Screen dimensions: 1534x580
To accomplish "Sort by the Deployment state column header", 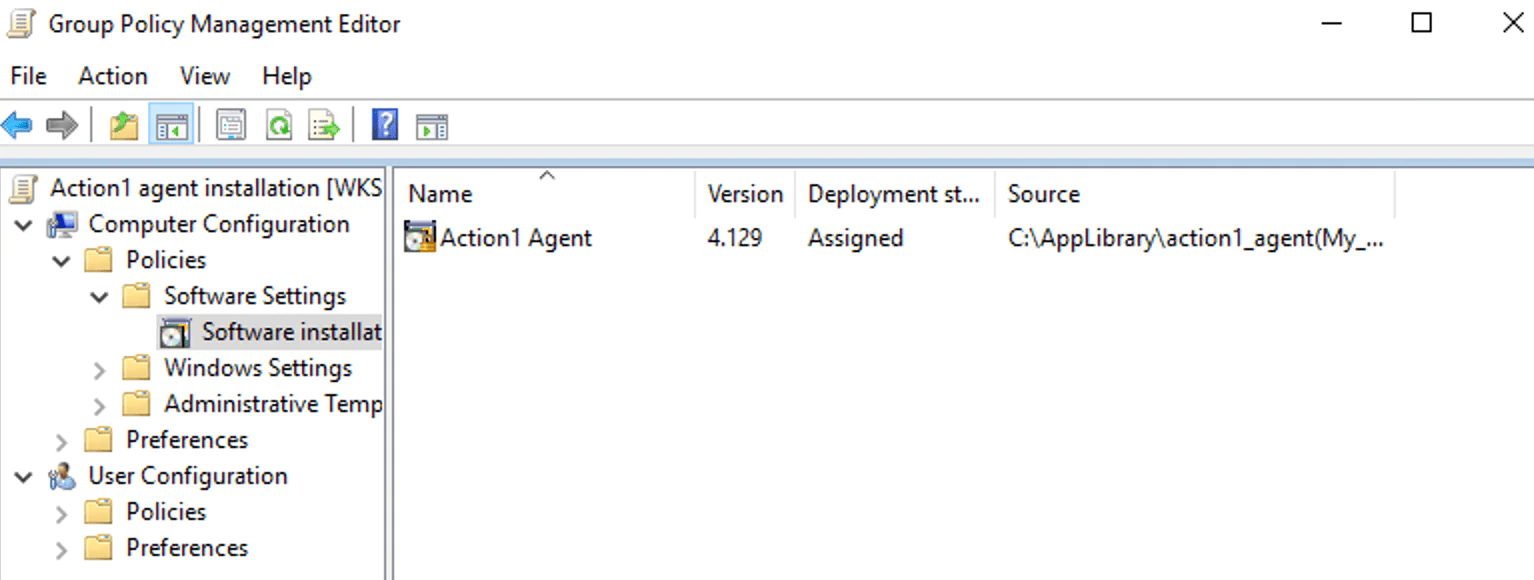I will click(895, 194).
